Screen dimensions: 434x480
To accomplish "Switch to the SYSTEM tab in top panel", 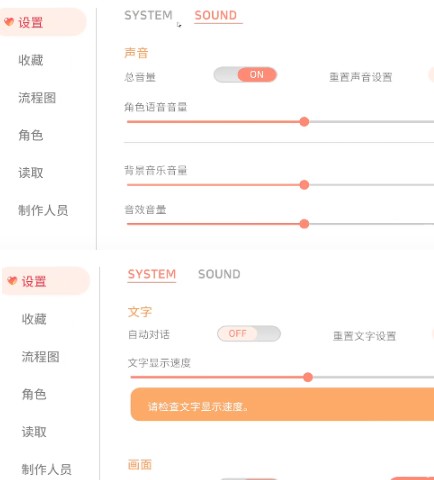I will 148,15.
